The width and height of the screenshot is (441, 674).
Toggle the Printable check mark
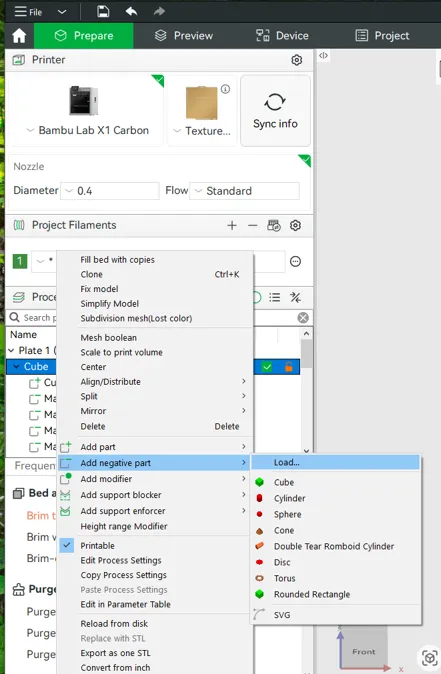point(67,545)
